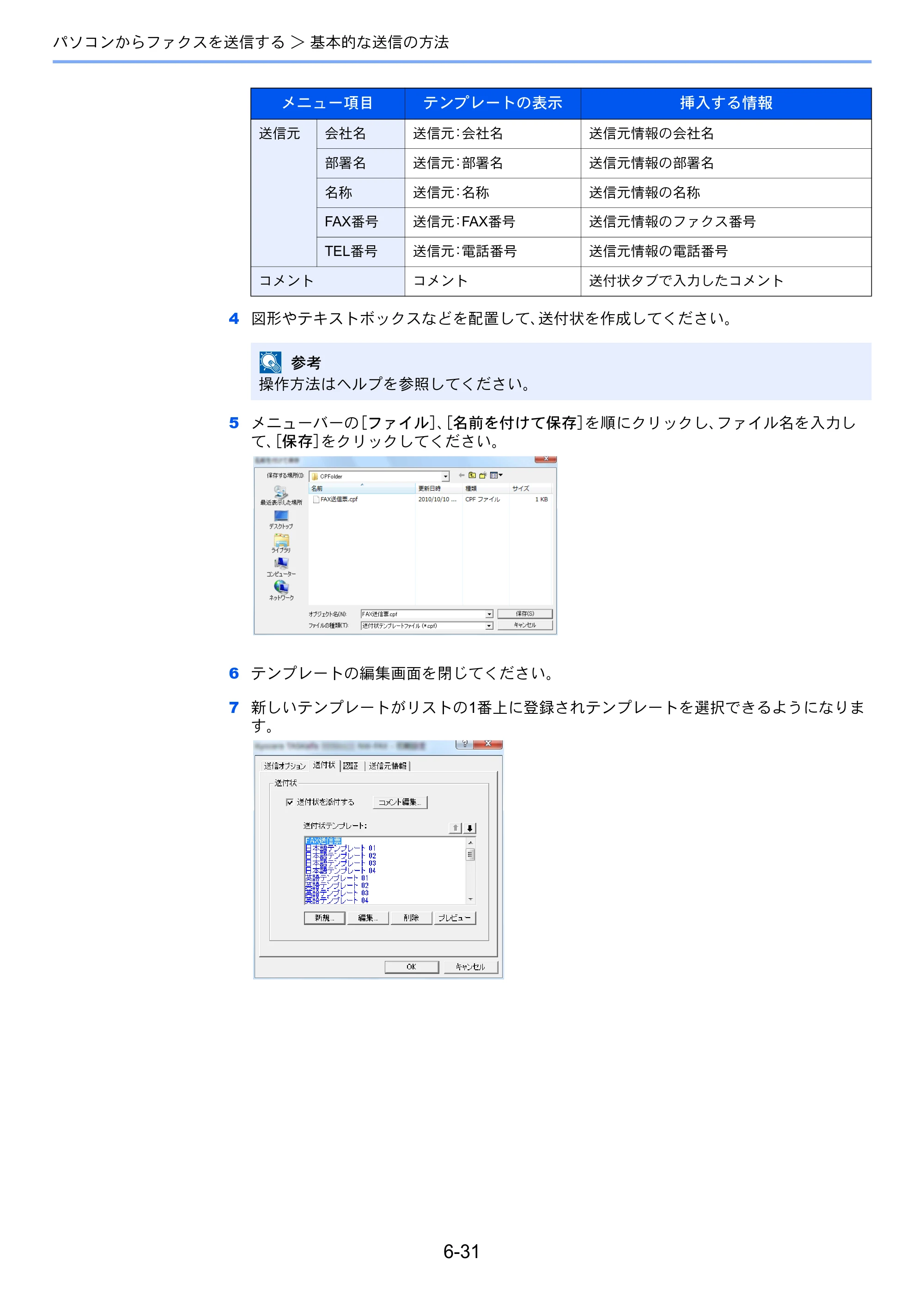924x1308 pixels.
Task: Click the go-back arrow in save dialog
Action: pyautogui.click(x=462, y=475)
